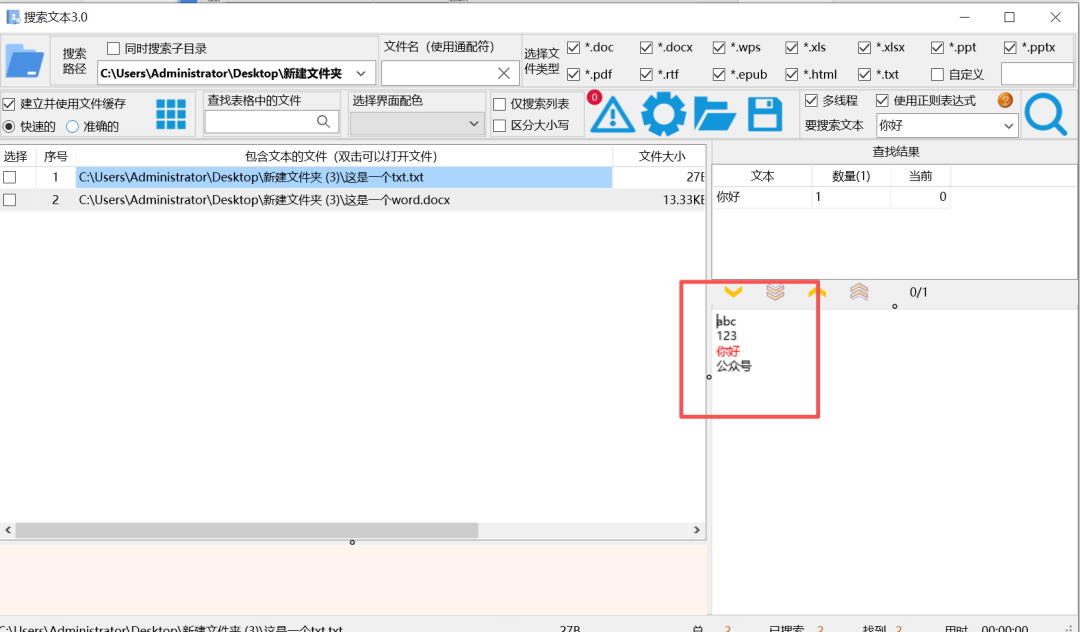Save results using the floppy disk icon
Screen dimensions: 1080x632
pyautogui.click(x=765, y=113)
